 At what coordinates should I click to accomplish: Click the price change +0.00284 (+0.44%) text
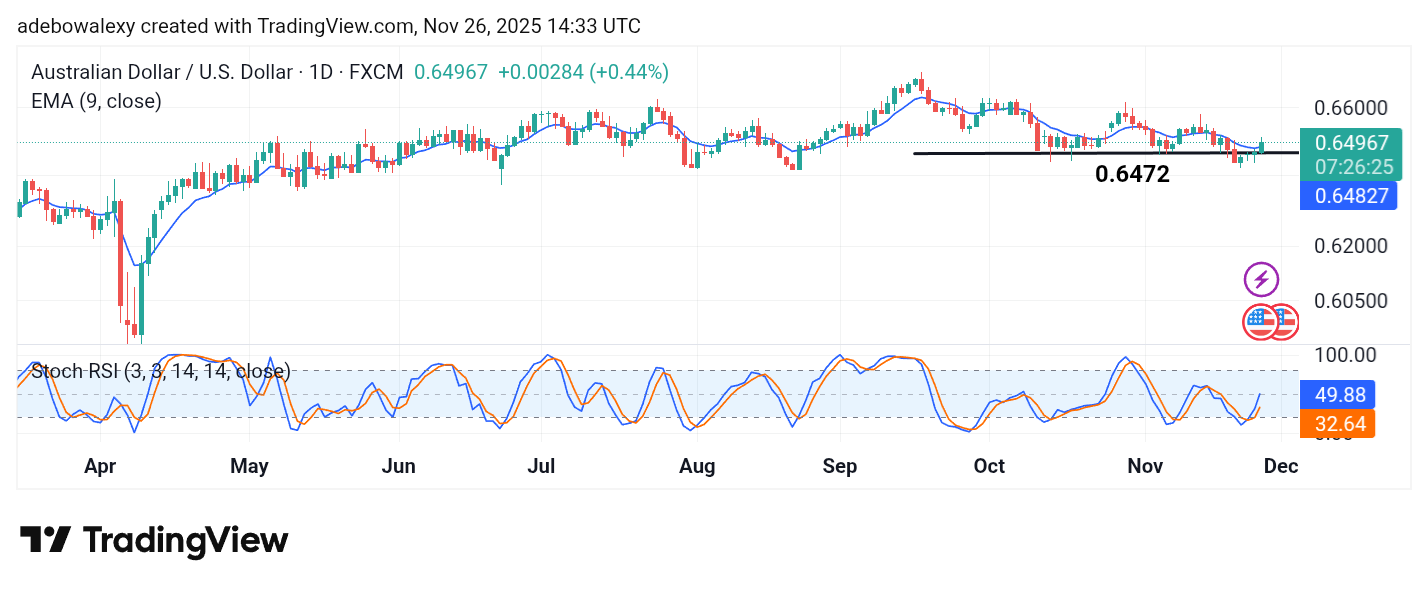coord(583,72)
